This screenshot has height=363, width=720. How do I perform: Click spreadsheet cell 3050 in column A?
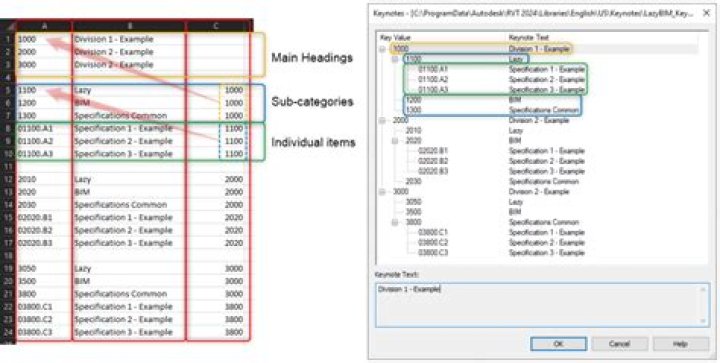pos(44,268)
